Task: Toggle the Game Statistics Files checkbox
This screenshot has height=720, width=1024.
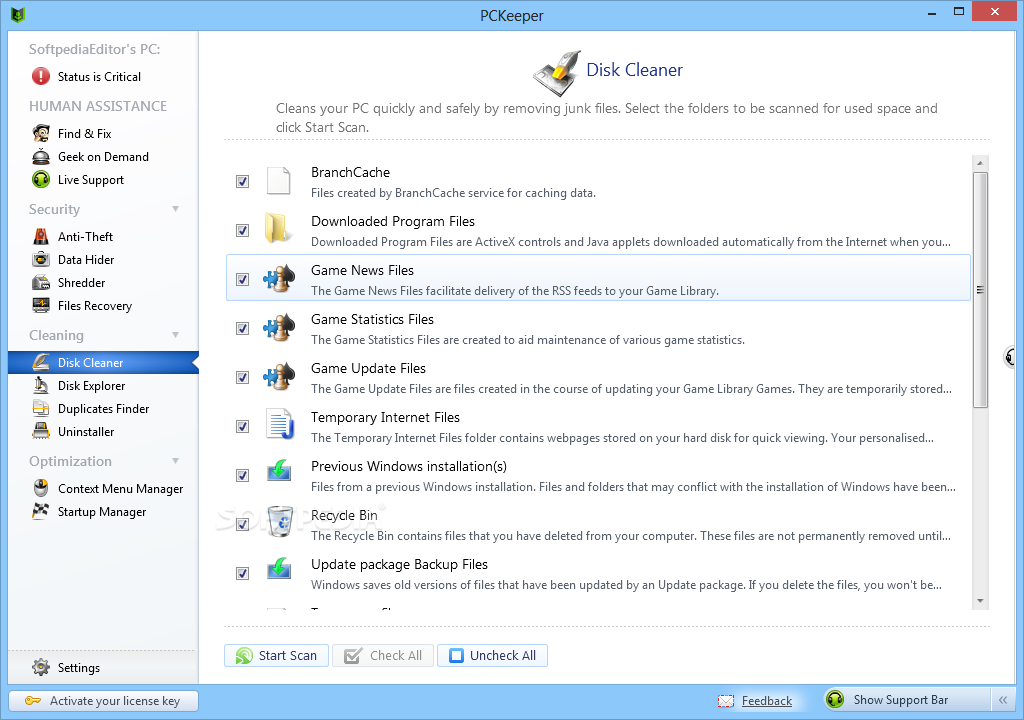Action: click(242, 329)
